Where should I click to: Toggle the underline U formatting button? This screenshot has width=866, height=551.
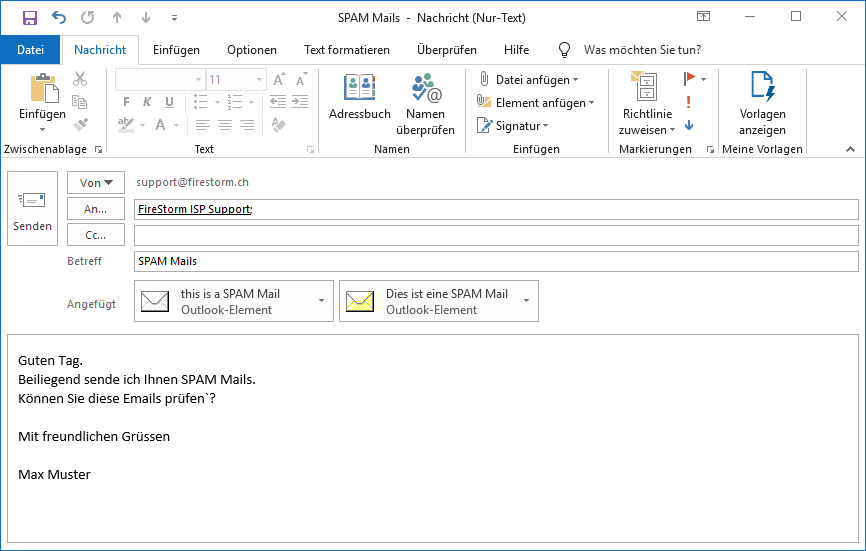[169, 102]
